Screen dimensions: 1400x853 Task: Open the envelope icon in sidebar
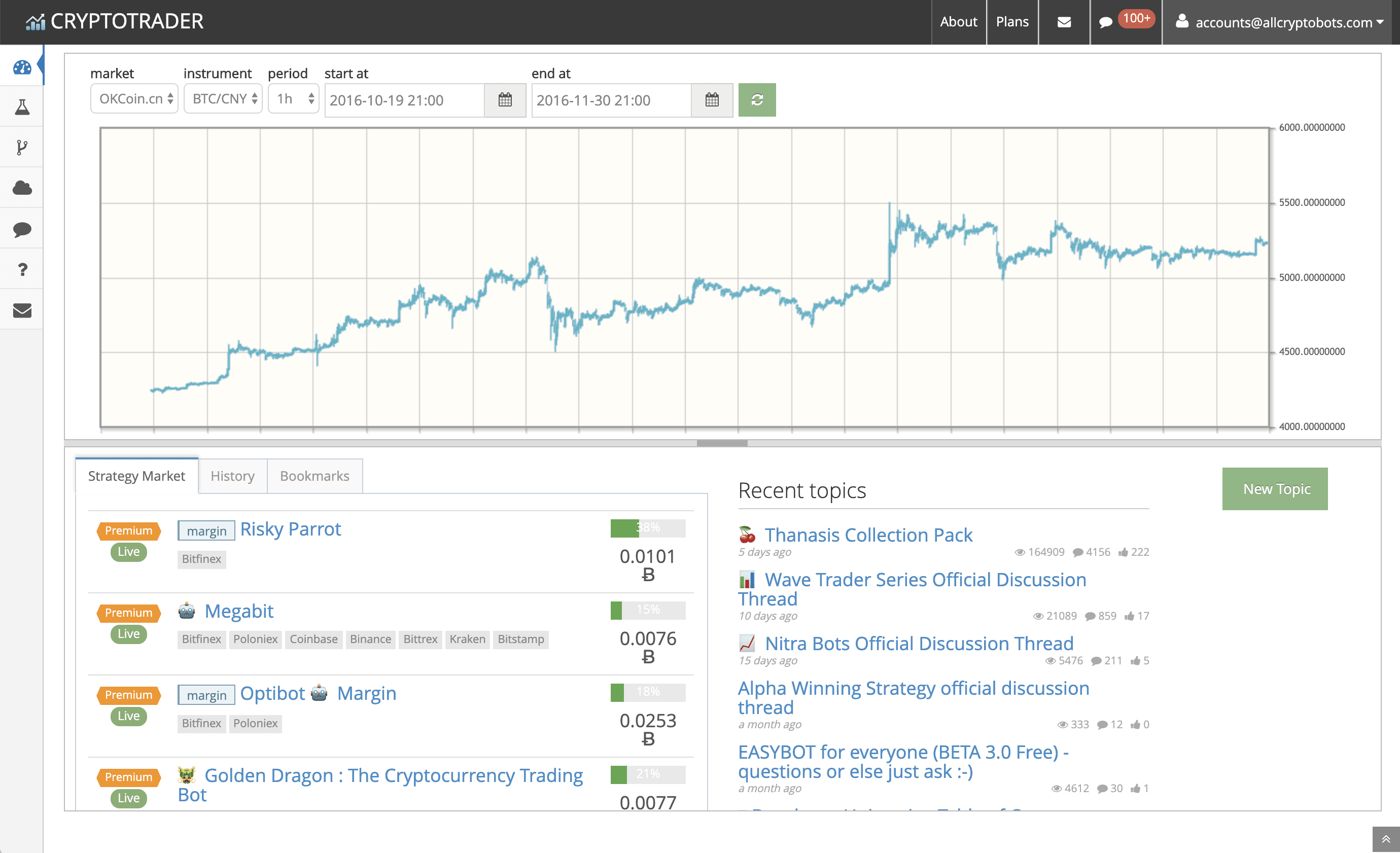click(x=22, y=310)
